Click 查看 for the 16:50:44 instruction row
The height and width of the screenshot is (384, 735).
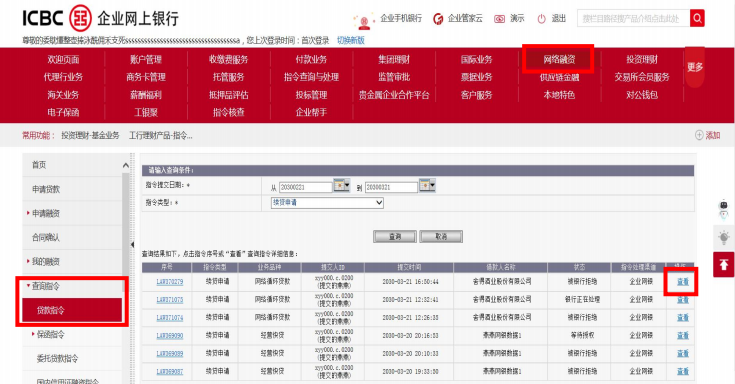(x=682, y=281)
